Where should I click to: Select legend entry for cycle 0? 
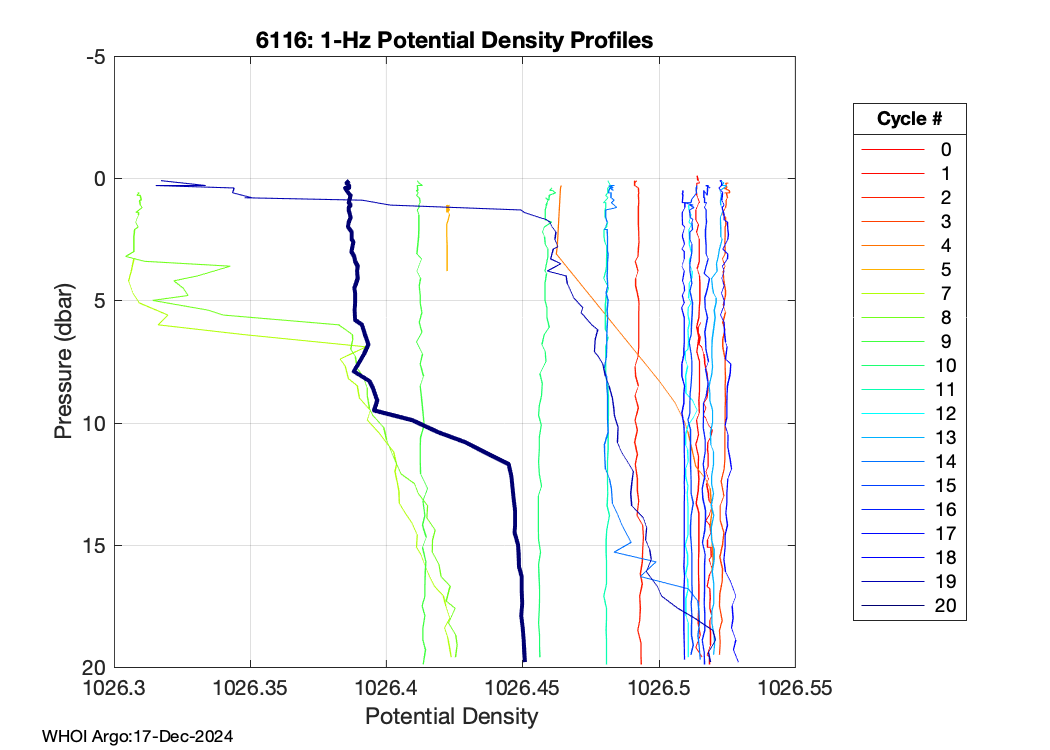945,150
